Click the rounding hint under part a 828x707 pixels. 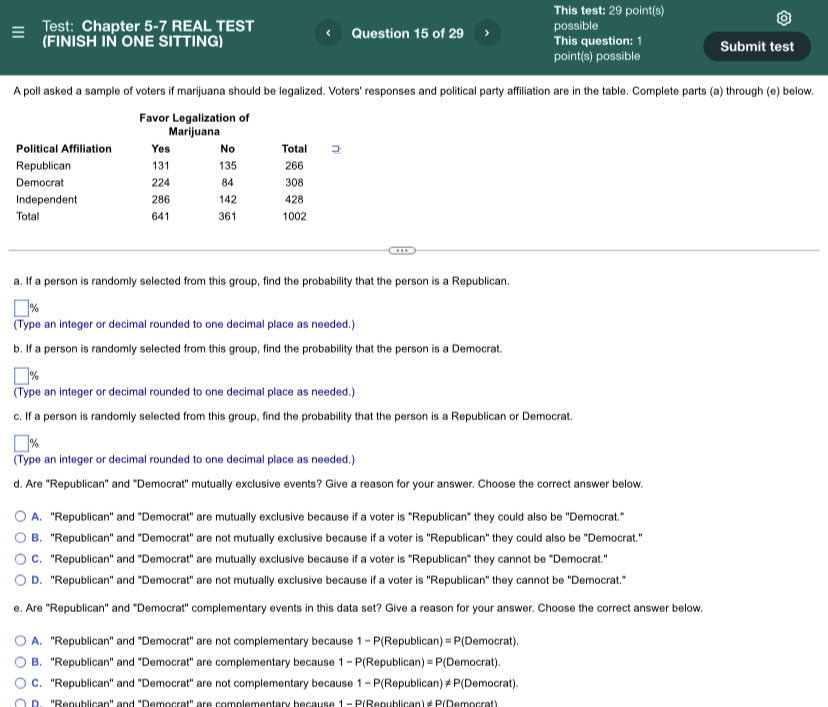click(x=184, y=324)
